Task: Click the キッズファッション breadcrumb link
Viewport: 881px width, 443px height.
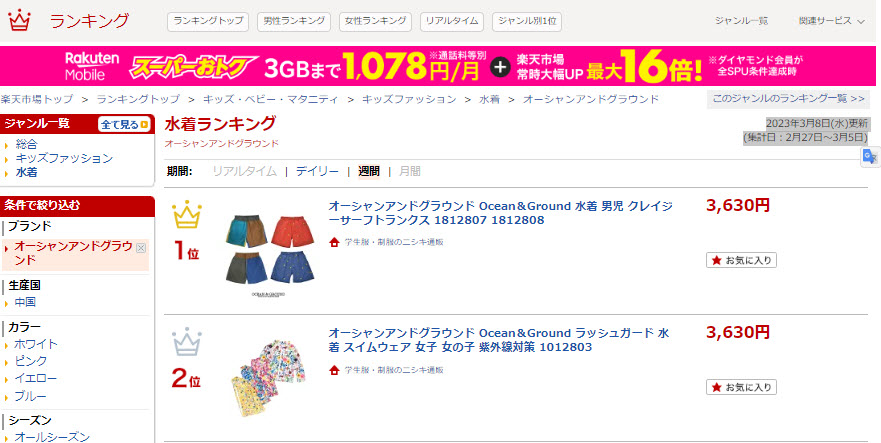Action: click(x=409, y=100)
